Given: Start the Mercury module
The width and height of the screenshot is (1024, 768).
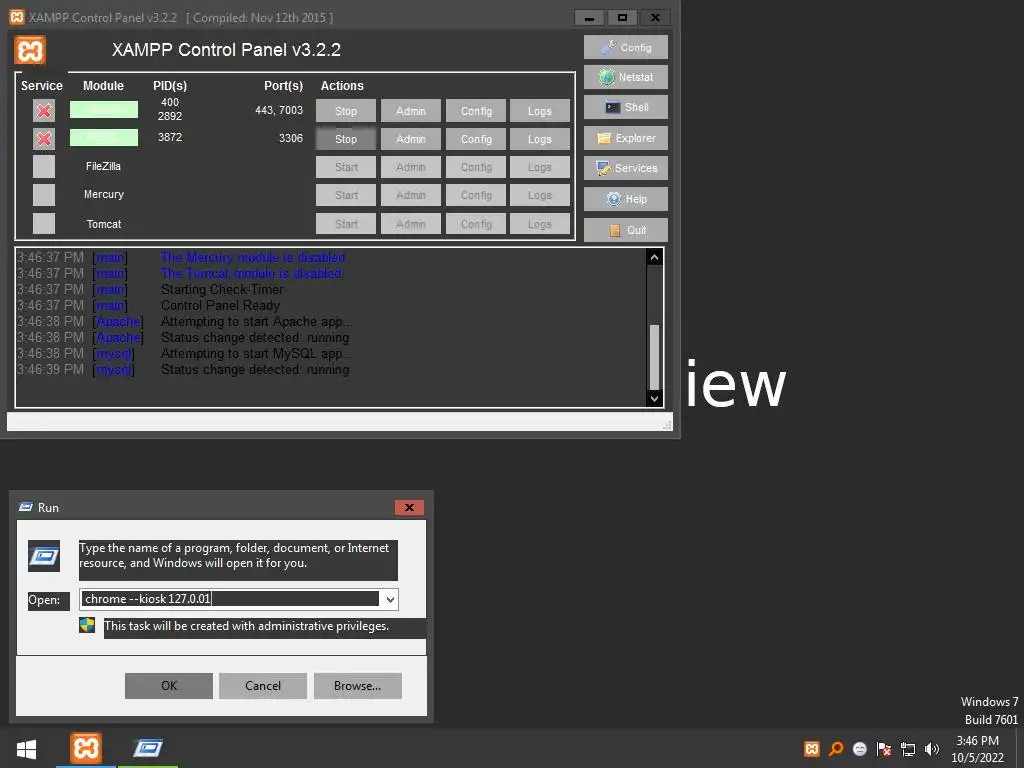Looking at the screenshot, I should (x=345, y=195).
